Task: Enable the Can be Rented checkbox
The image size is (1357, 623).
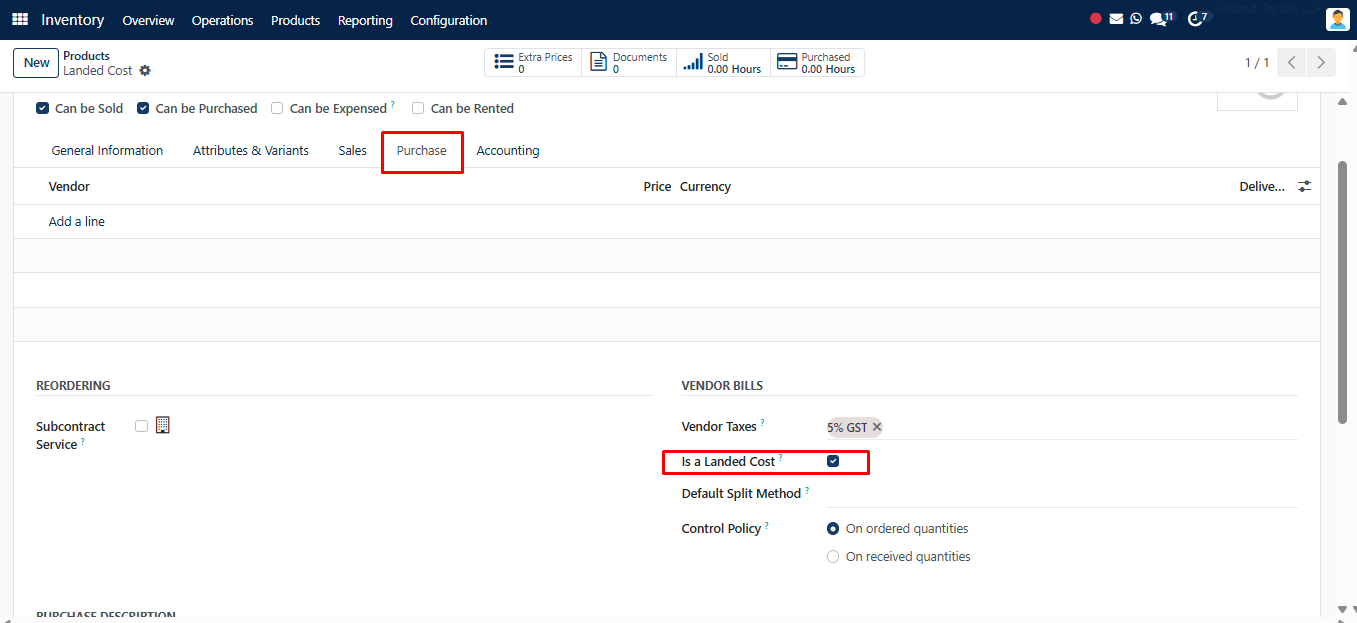Action: coord(418,108)
